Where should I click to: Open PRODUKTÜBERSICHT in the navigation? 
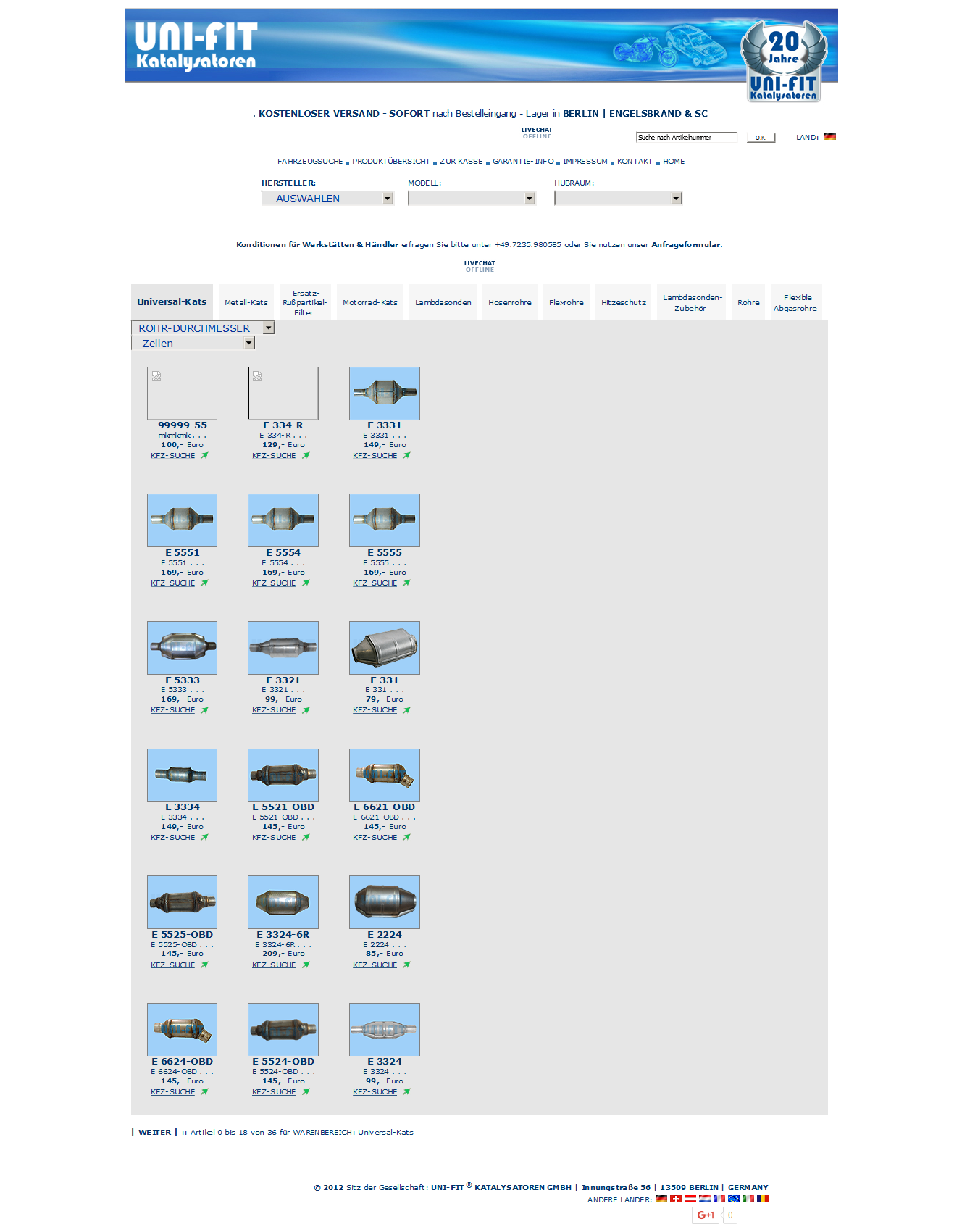[x=391, y=162]
